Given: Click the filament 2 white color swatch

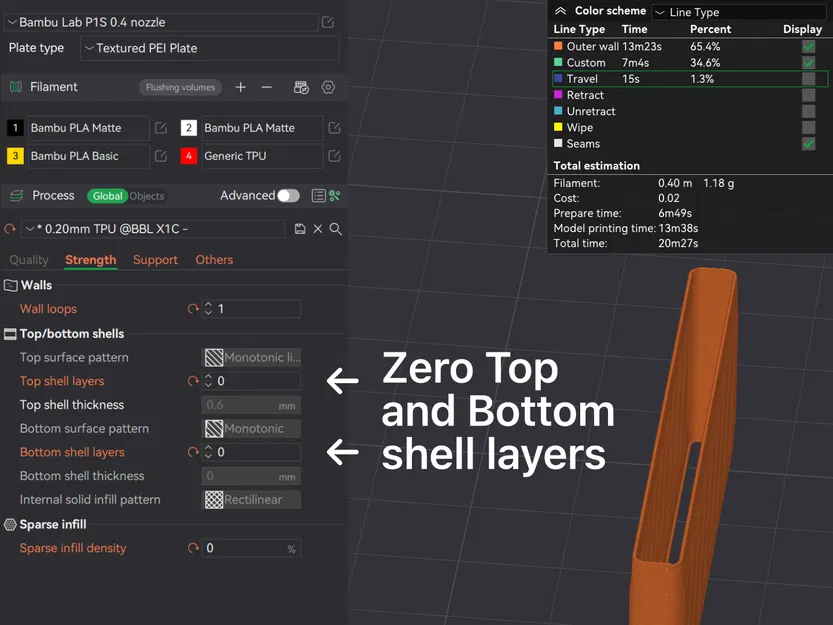Looking at the screenshot, I should [x=189, y=128].
